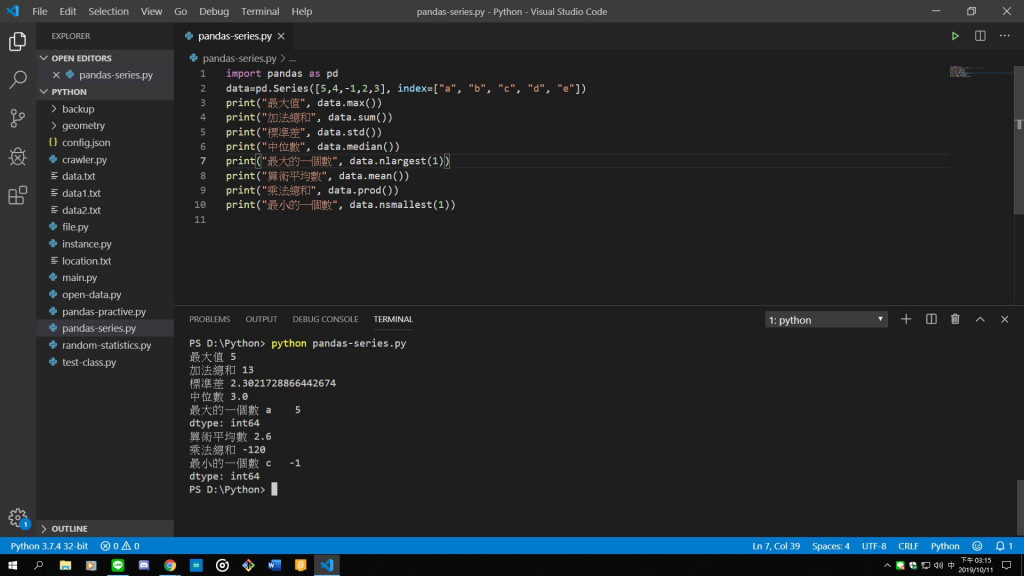This screenshot has width=1024, height=576.
Task: Maximize the panel with up chevron
Action: [x=980, y=319]
